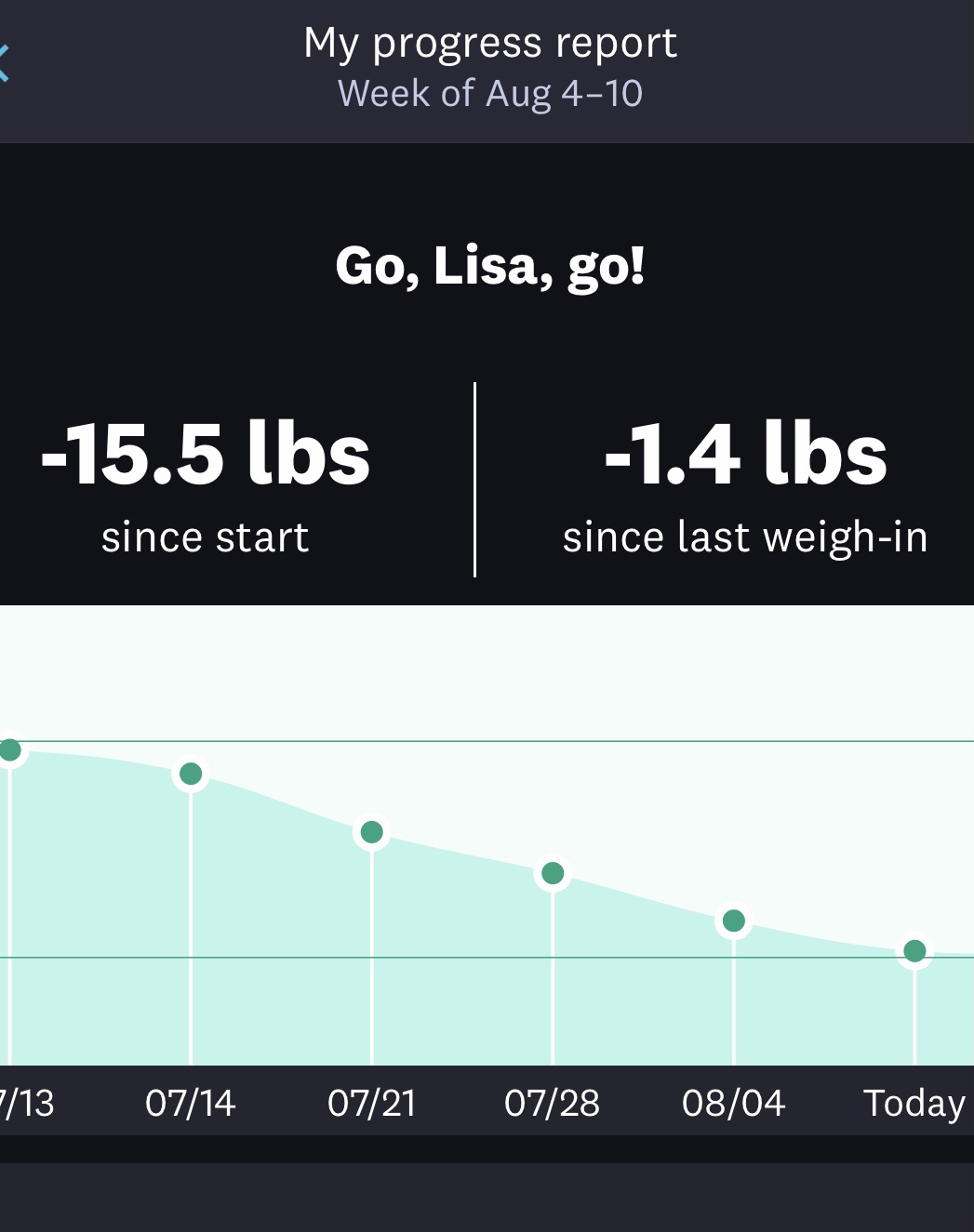Image resolution: width=974 pixels, height=1232 pixels.
Task: Select Today's weigh-in data point
Action: [x=914, y=950]
